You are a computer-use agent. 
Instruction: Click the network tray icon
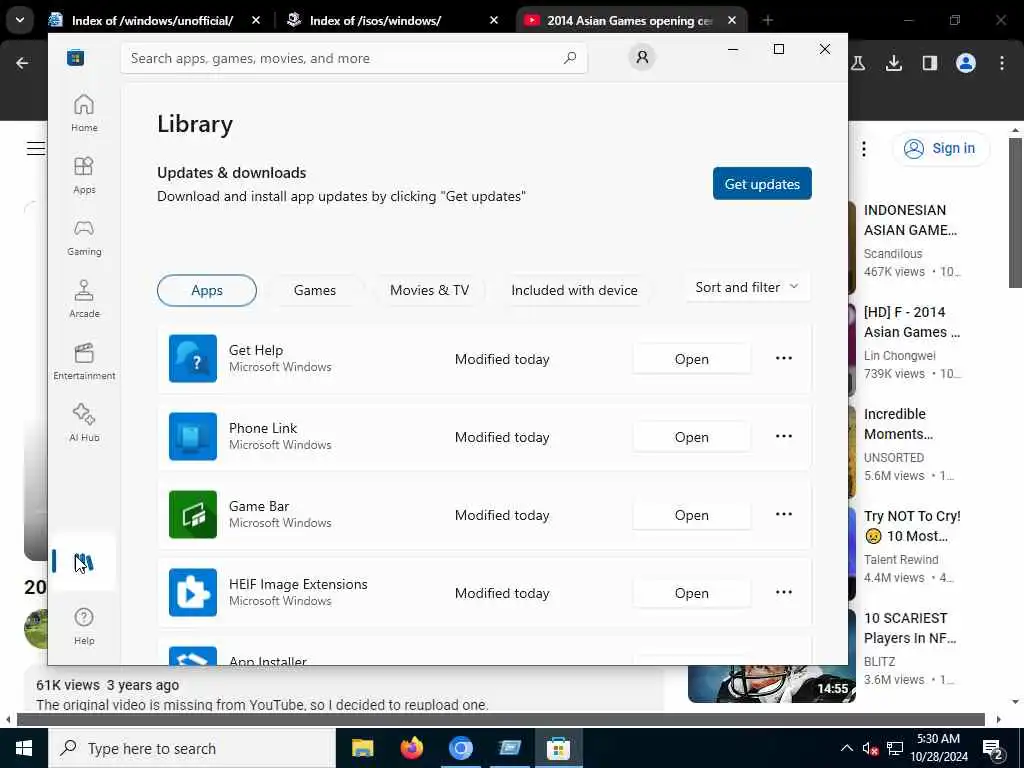point(895,748)
